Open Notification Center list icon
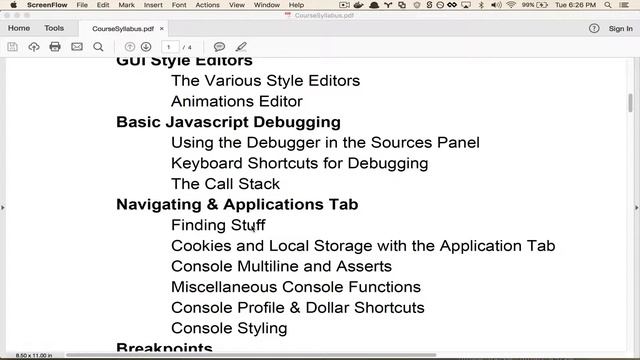The image size is (640, 360). [x=624, y=5]
